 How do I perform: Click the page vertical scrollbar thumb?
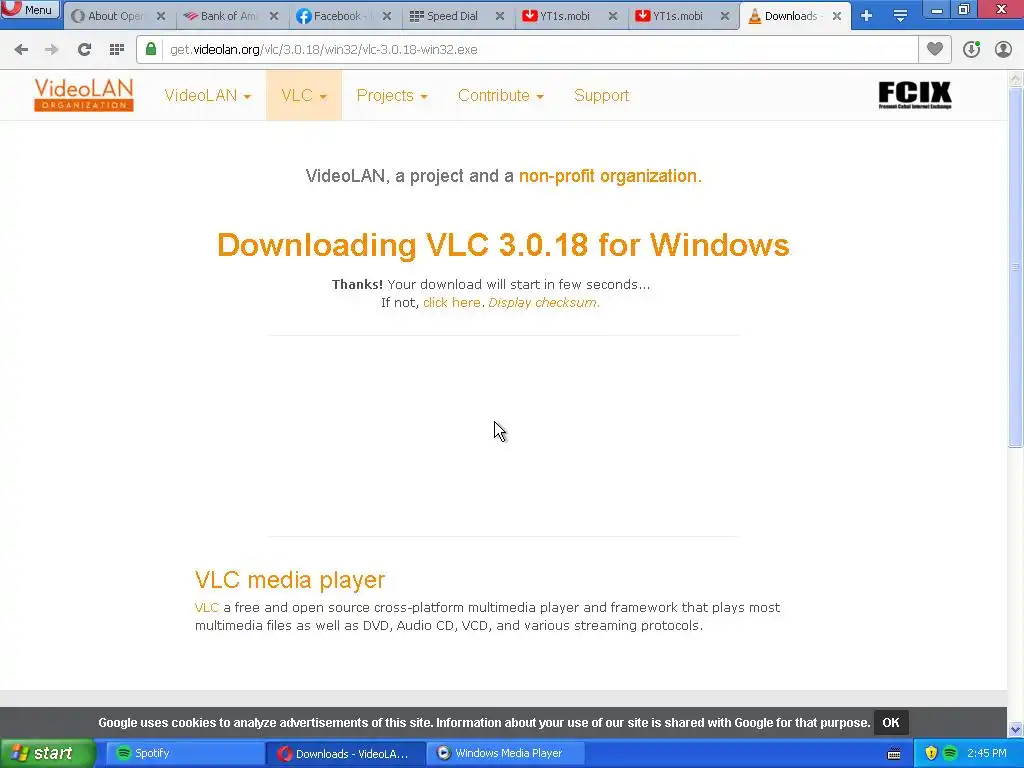1016,268
